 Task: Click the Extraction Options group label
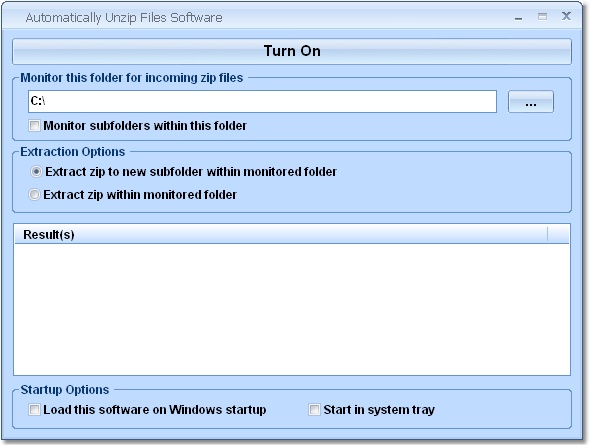click(x=73, y=152)
